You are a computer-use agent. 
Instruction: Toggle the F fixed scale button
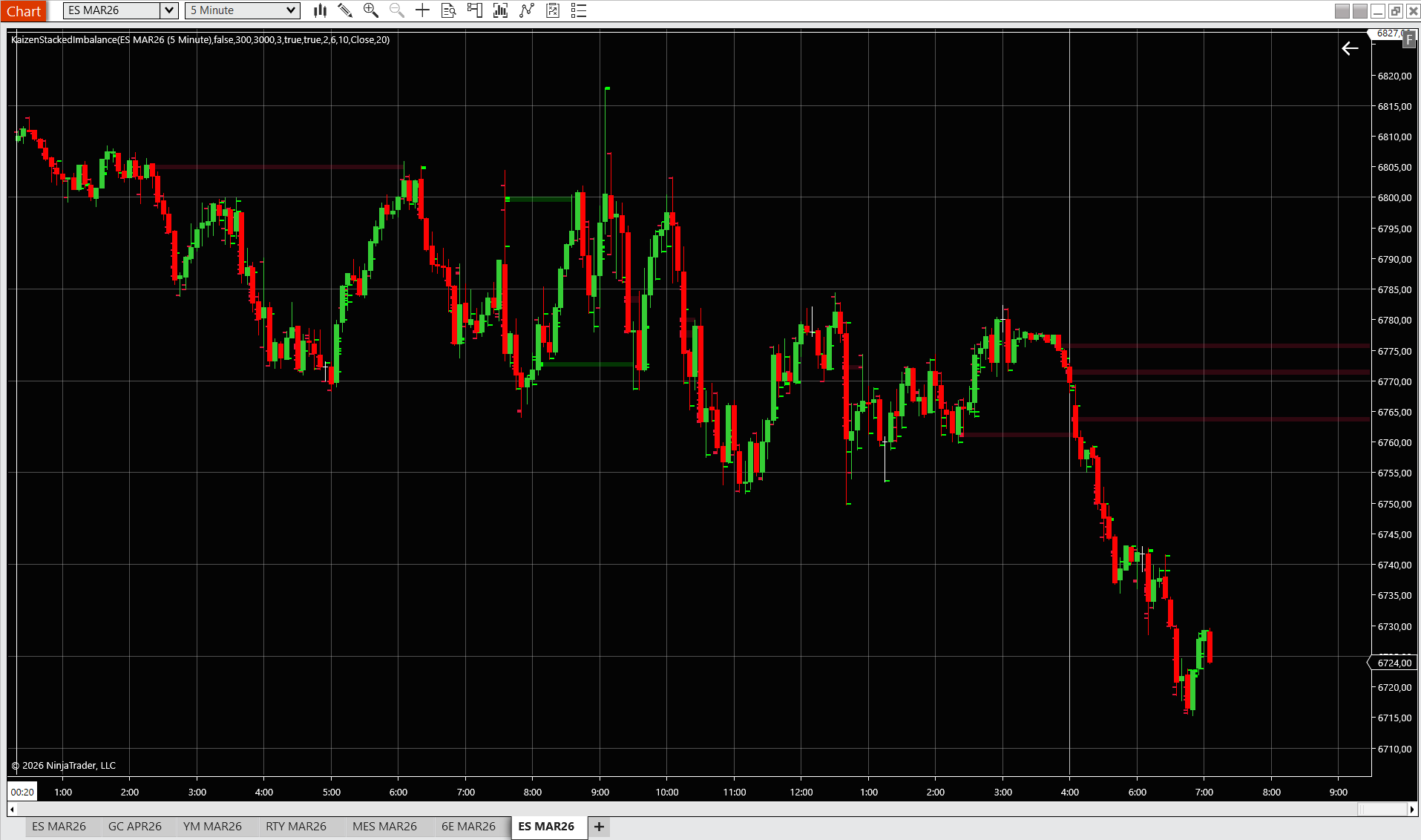[x=1408, y=39]
